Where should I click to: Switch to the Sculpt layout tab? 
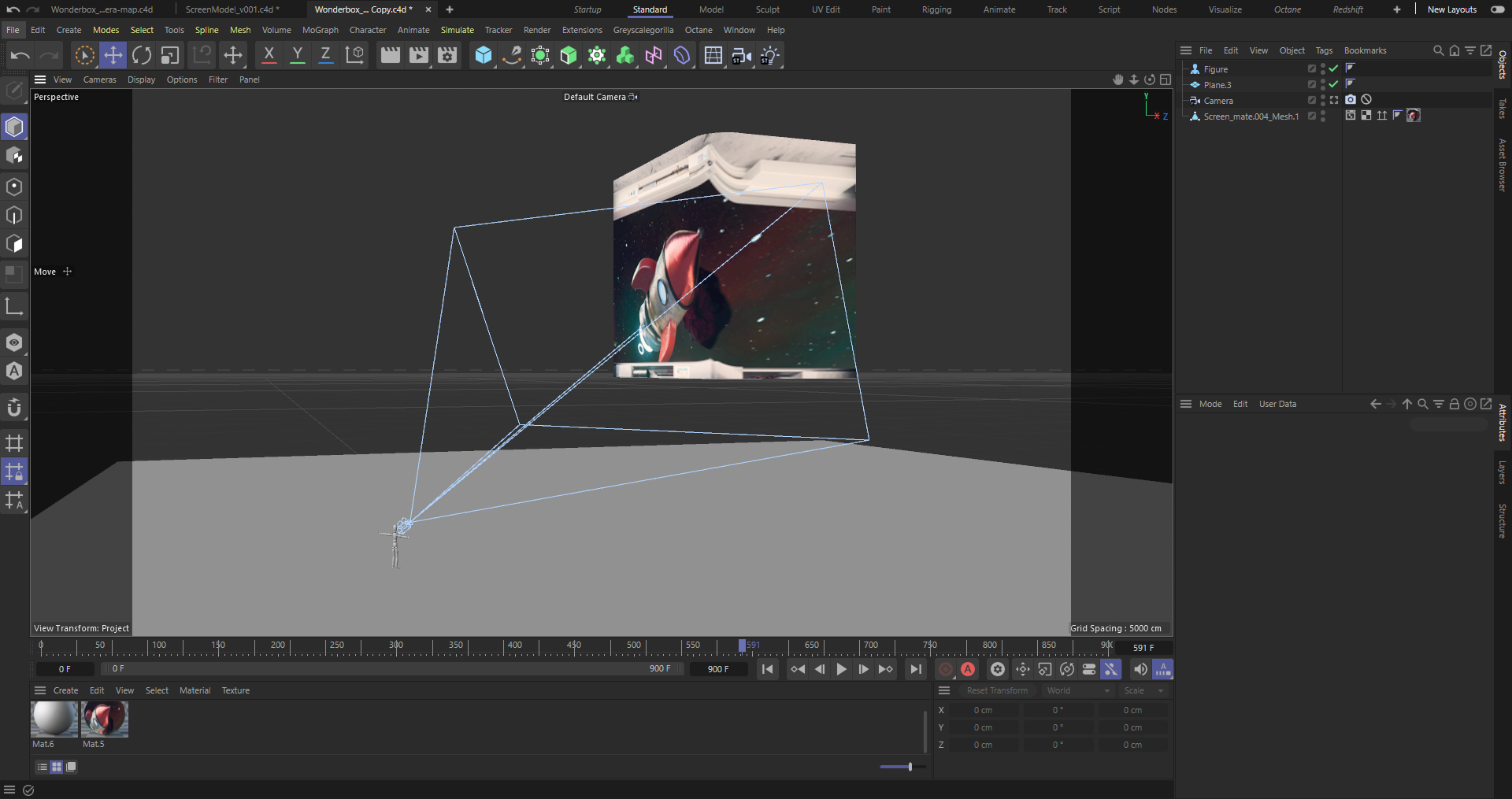coord(768,9)
